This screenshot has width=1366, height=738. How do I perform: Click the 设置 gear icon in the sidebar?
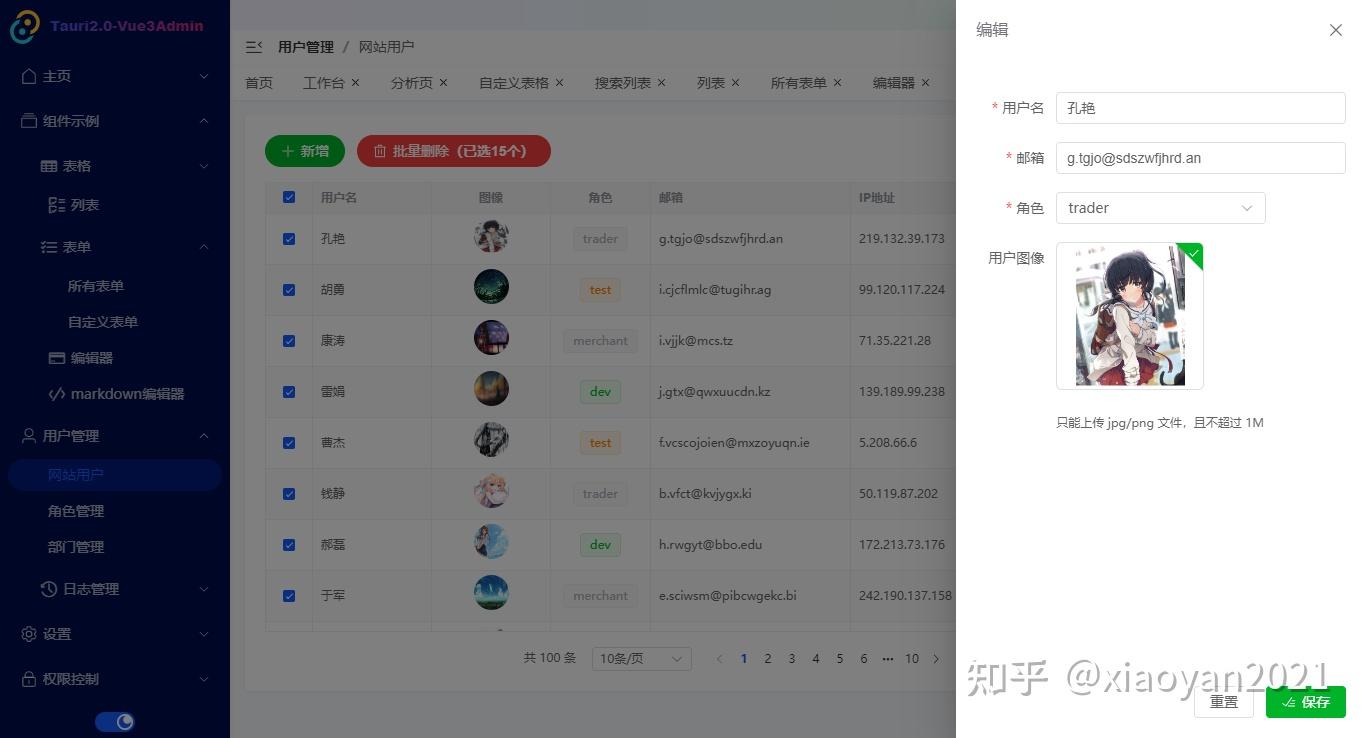29,634
